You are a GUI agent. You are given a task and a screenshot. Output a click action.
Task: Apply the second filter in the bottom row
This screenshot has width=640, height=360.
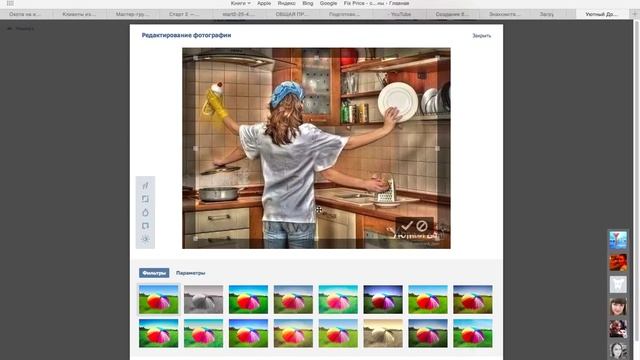click(203, 333)
